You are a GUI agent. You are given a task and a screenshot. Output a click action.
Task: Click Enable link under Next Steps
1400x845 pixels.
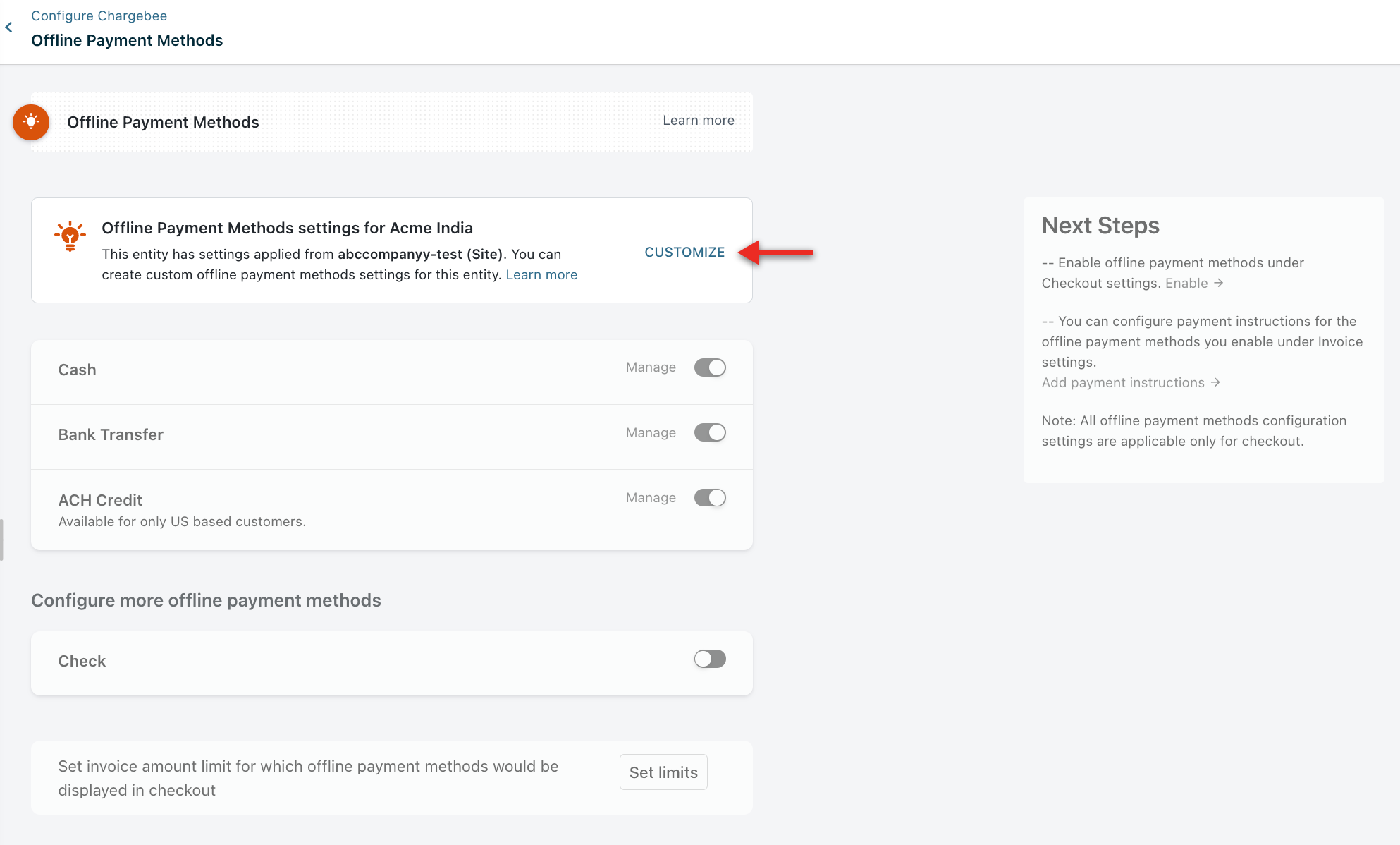click(x=1186, y=283)
